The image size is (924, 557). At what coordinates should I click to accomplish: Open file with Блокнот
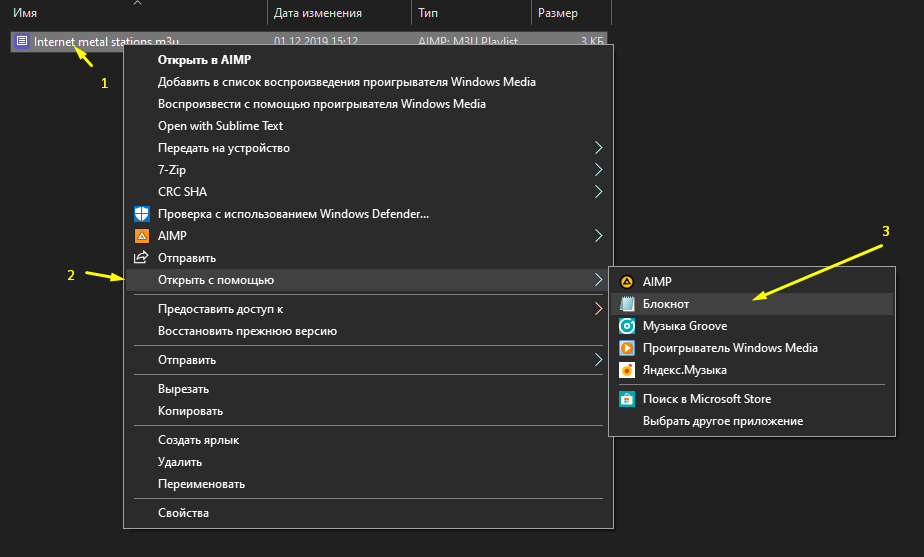click(752, 304)
